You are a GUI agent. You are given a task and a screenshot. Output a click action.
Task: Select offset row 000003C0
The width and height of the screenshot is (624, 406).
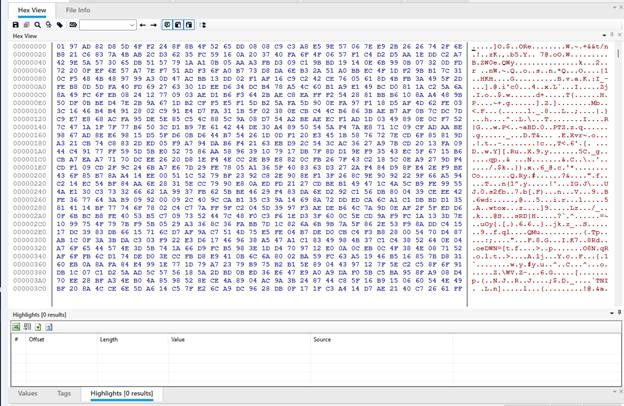(29, 289)
